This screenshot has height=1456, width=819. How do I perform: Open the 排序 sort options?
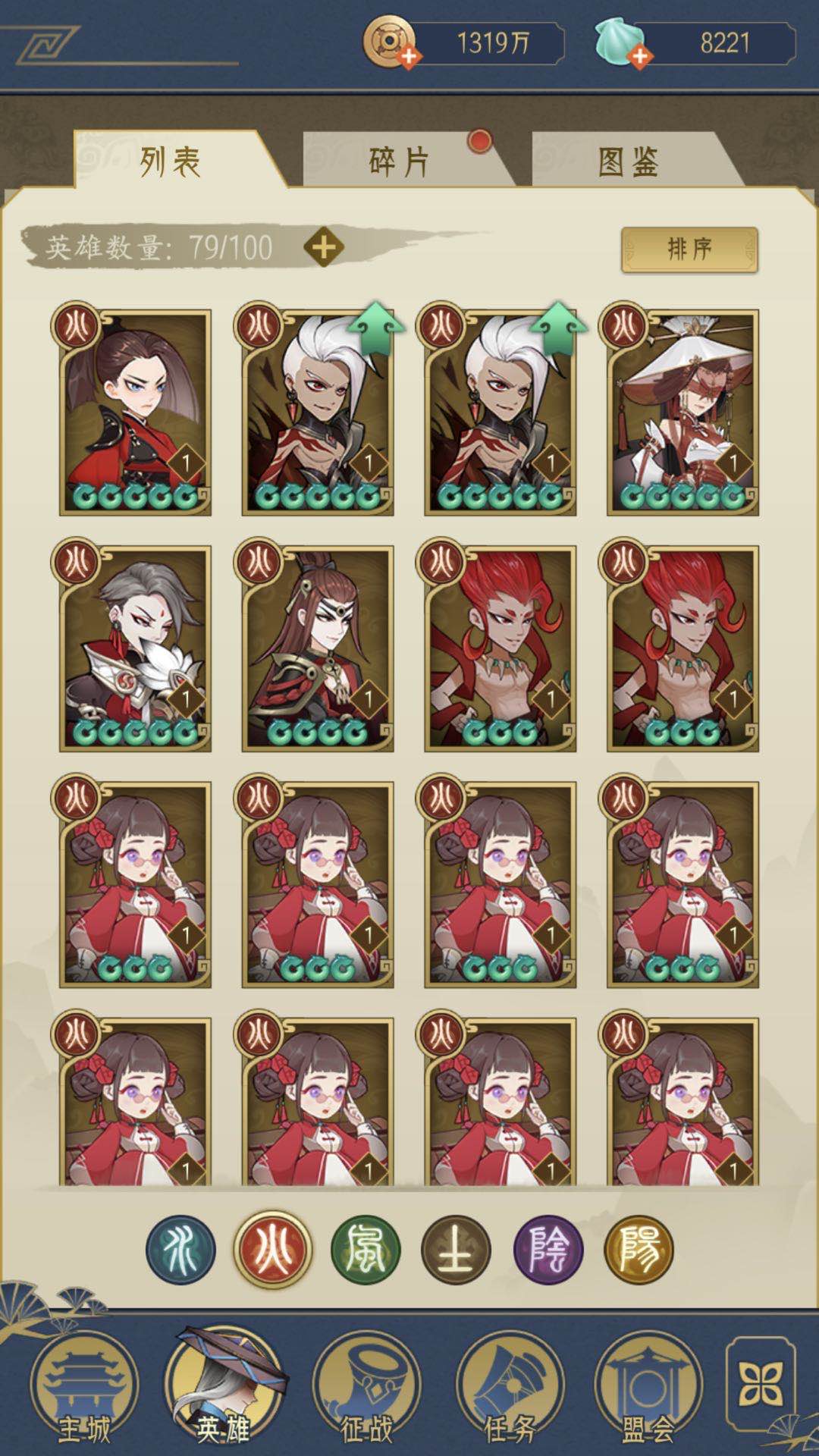(689, 249)
